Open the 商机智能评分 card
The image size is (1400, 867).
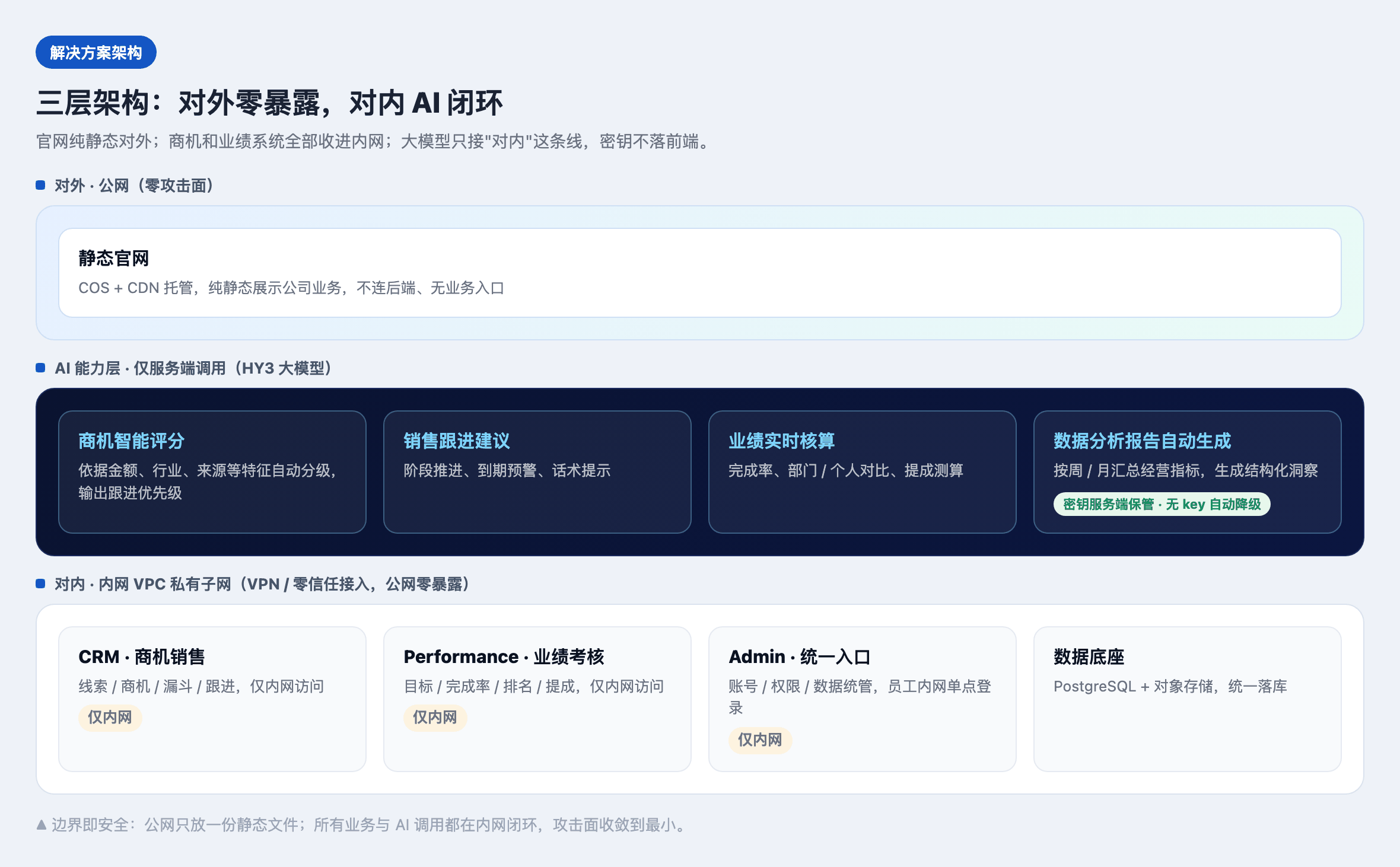click(212, 472)
